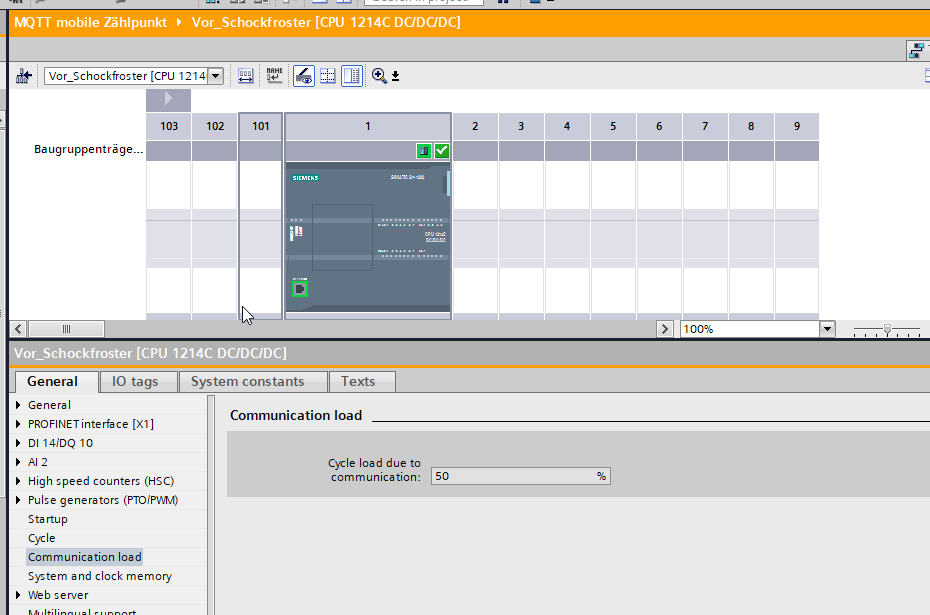This screenshot has width=930, height=615.
Task: Expand the DI 14/DQ 10 node
Action: click(18, 443)
